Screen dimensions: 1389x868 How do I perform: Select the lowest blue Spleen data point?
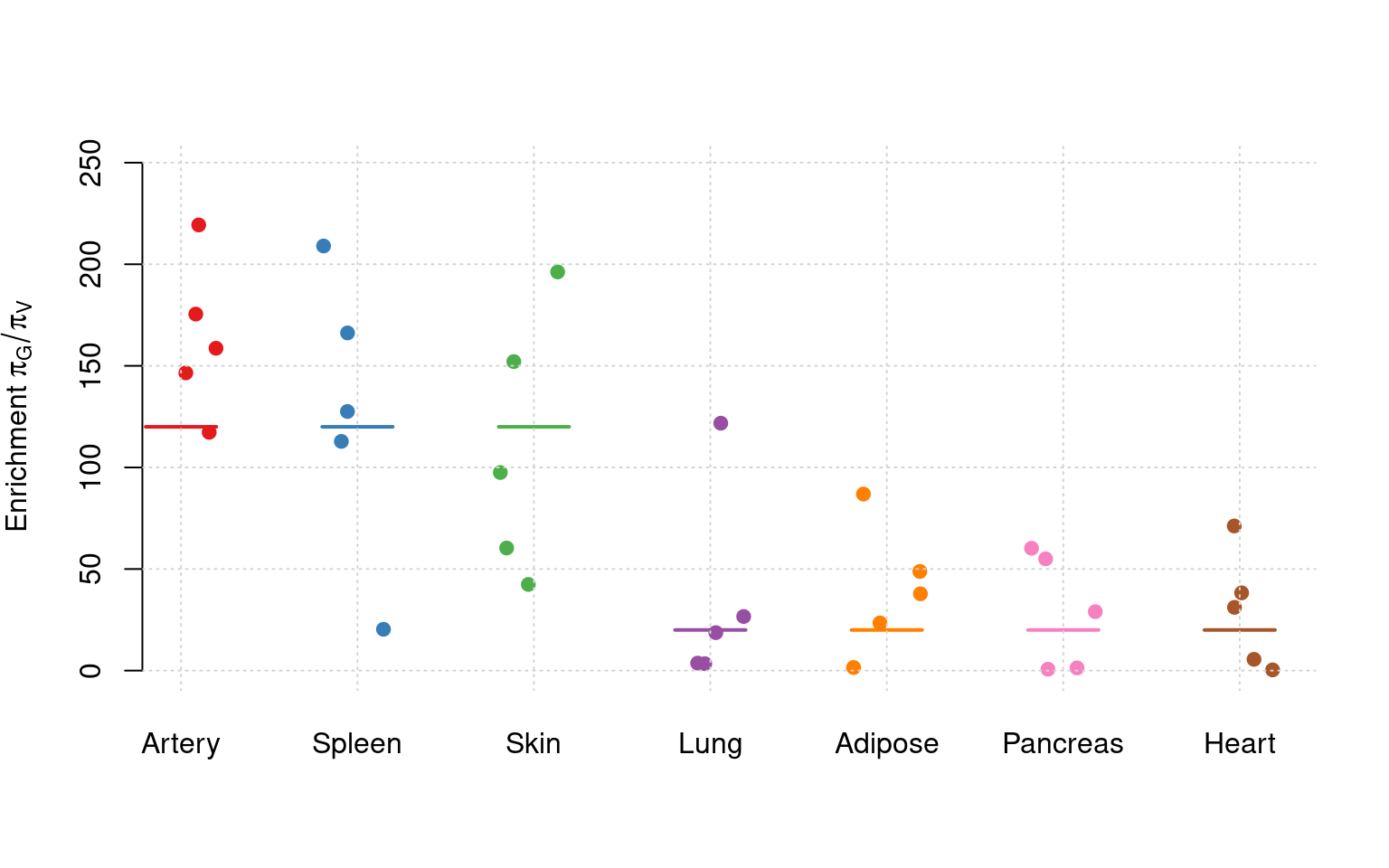click(383, 629)
